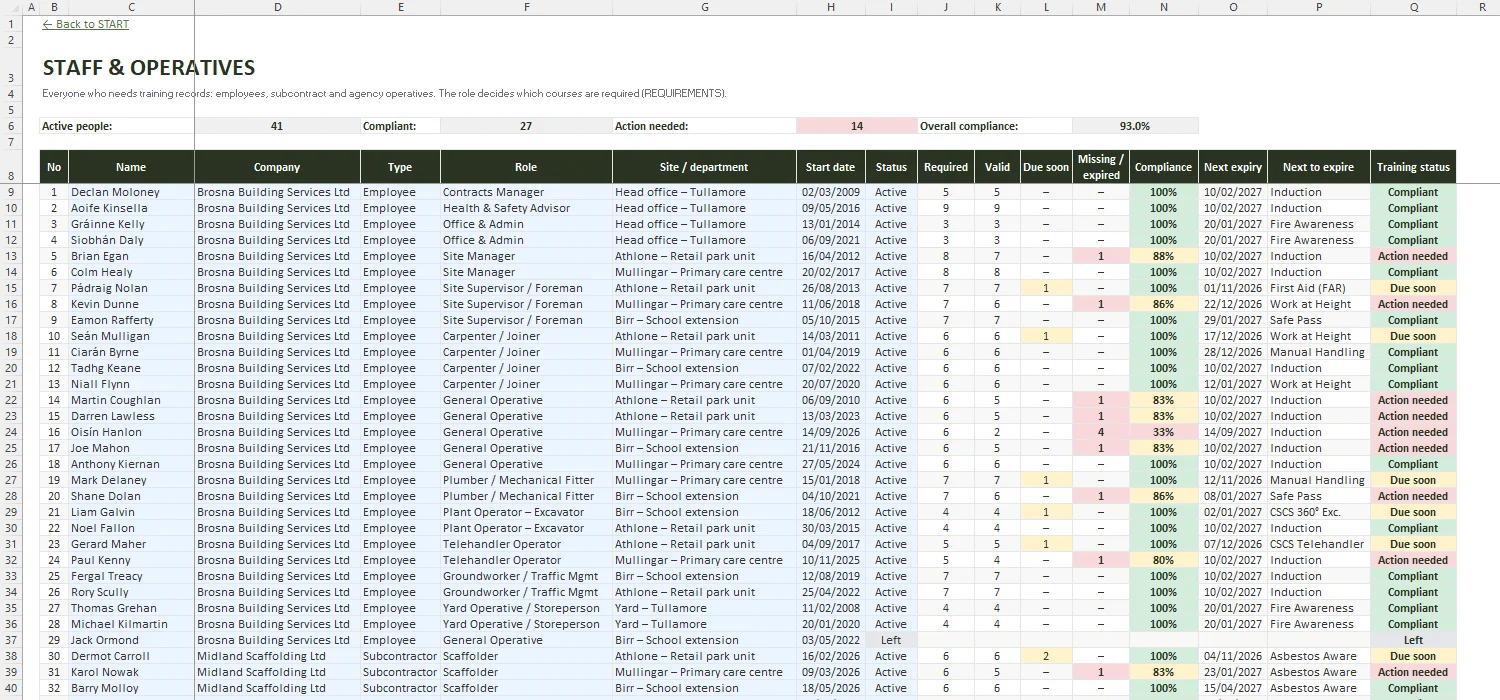This screenshot has height=700, width=1500.
Task: Click Compliant status for Colm Healy
Action: (1413, 272)
